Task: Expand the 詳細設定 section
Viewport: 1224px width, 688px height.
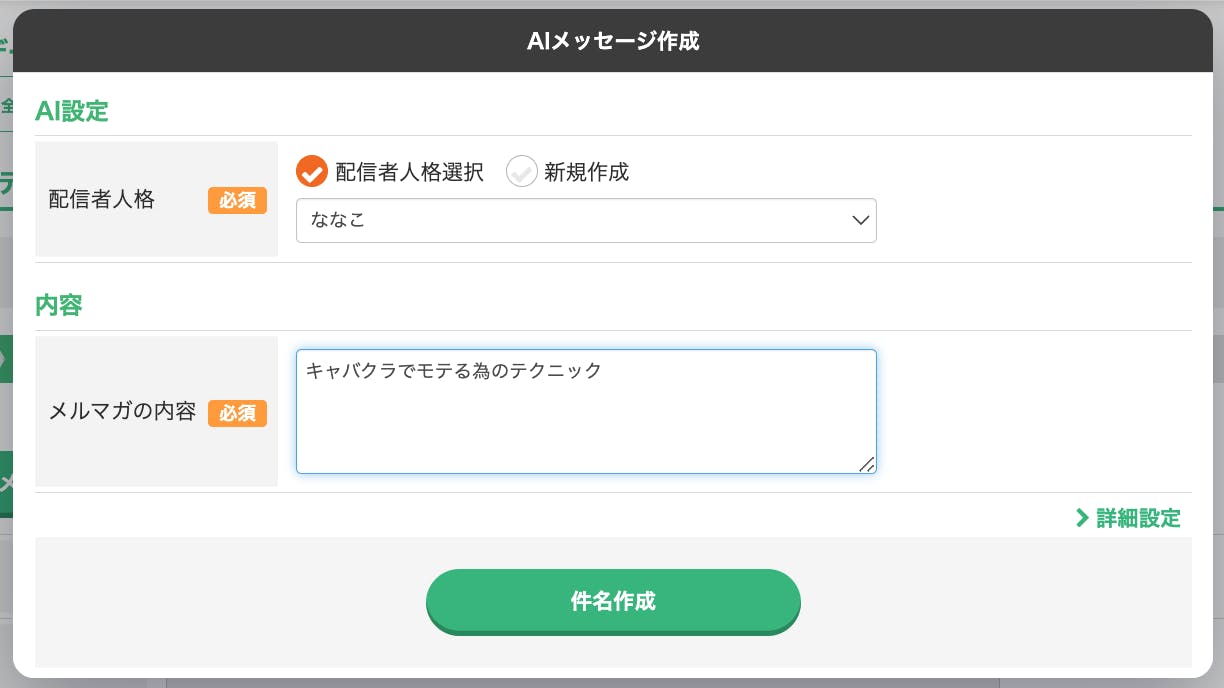Action: pos(1138,518)
